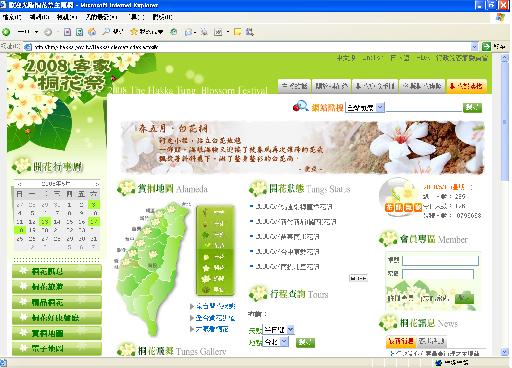Open the 我的最愛(A) Favorites menu
This screenshot has width=512, height=368.
(101, 17)
